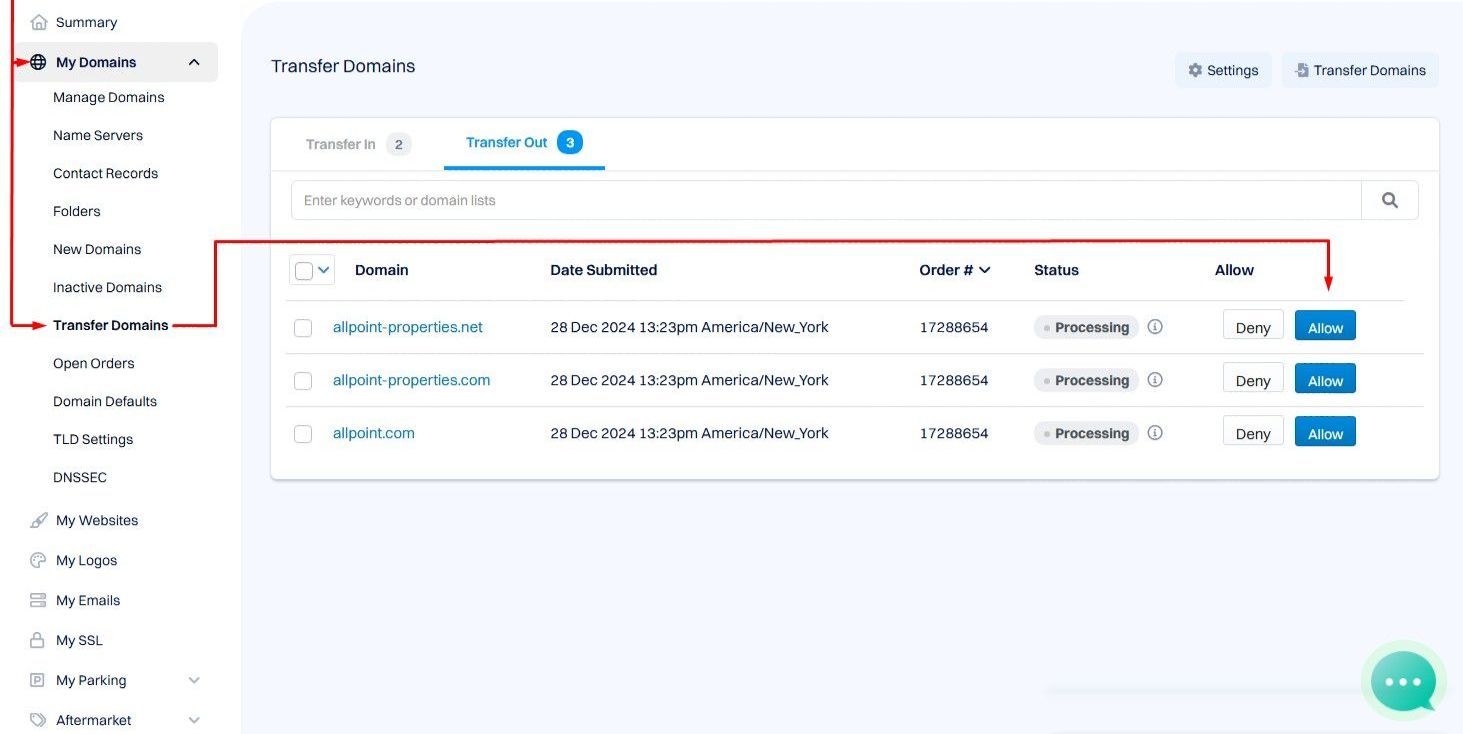The width and height of the screenshot is (1463, 734).
Task: Click the Date Submitted column header
Action: [604, 270]
